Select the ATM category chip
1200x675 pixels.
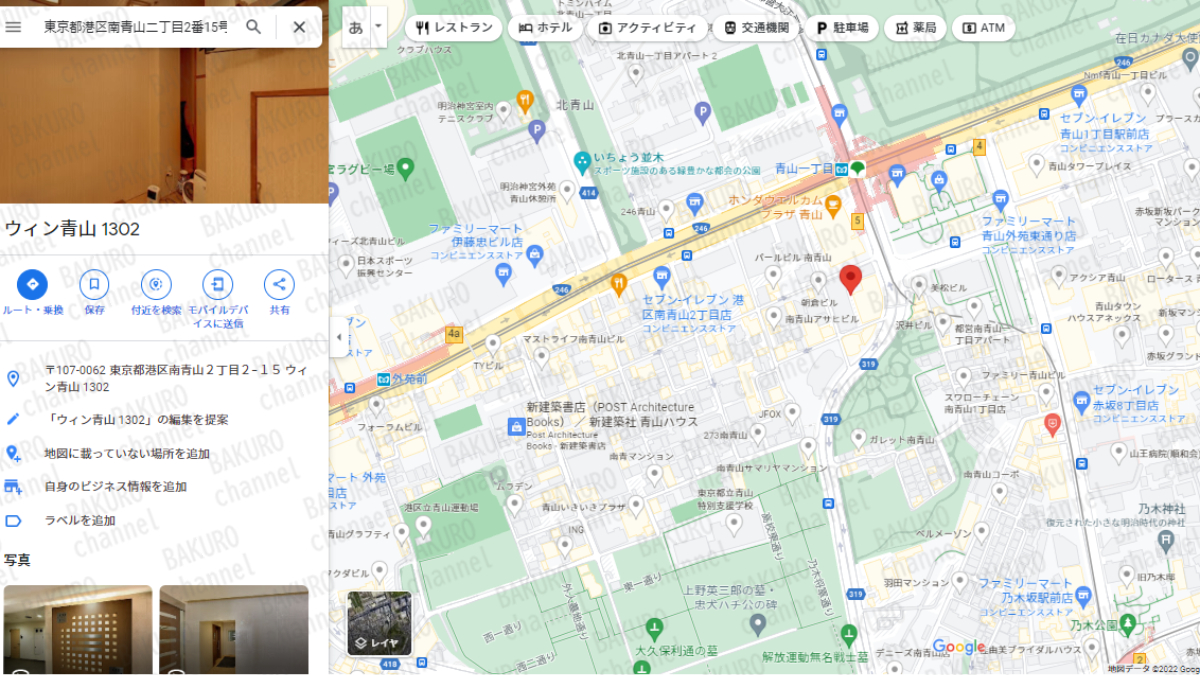983,28
